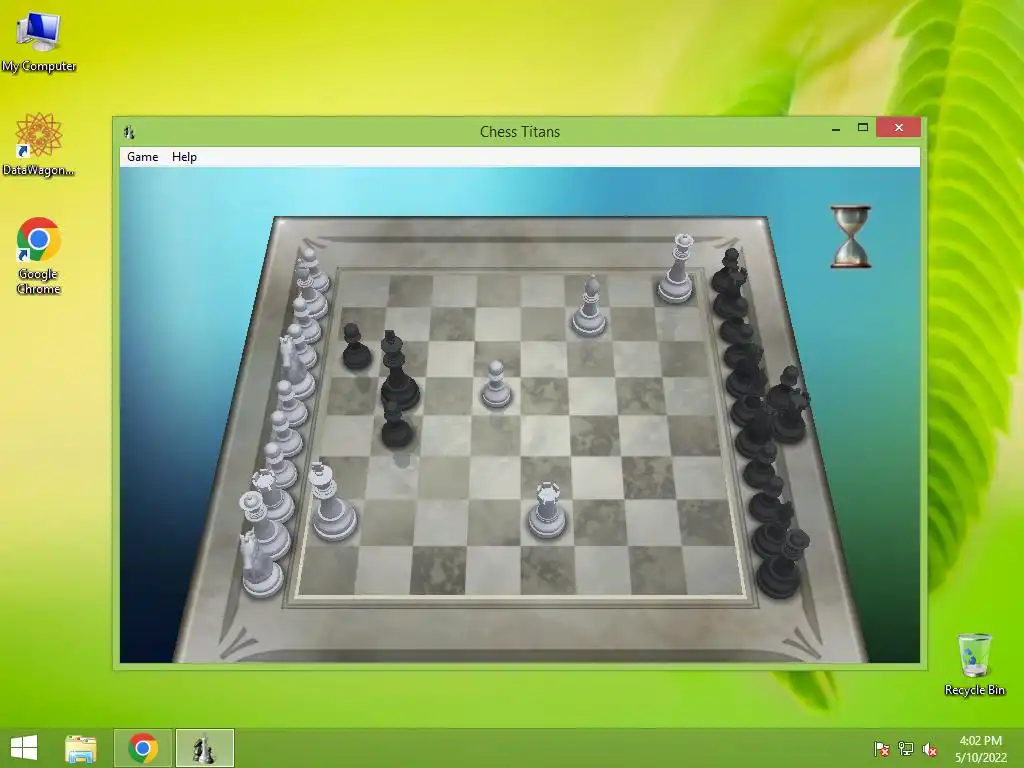
Task: Click the Chess Titans title bar icon
Action: coord(129,133)
